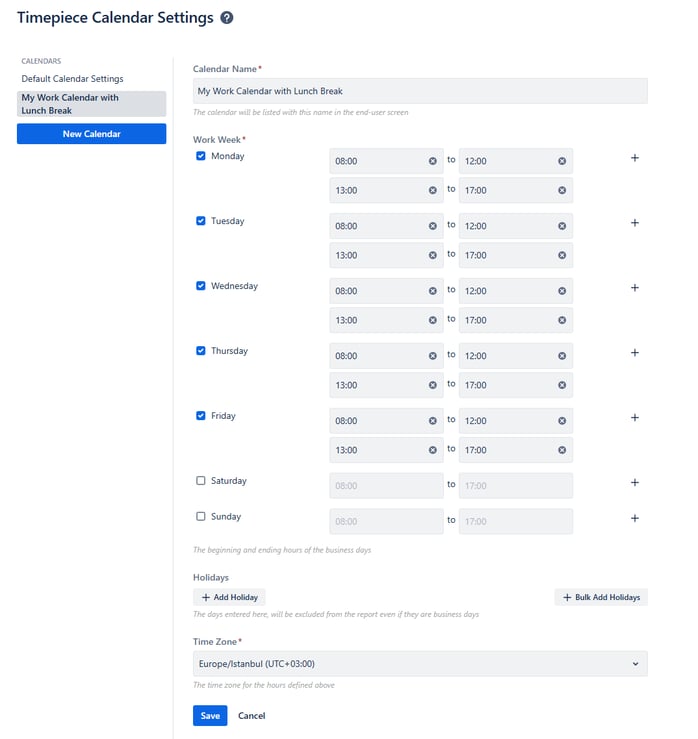Click Bulk Add Holidays

pos(601,597)
